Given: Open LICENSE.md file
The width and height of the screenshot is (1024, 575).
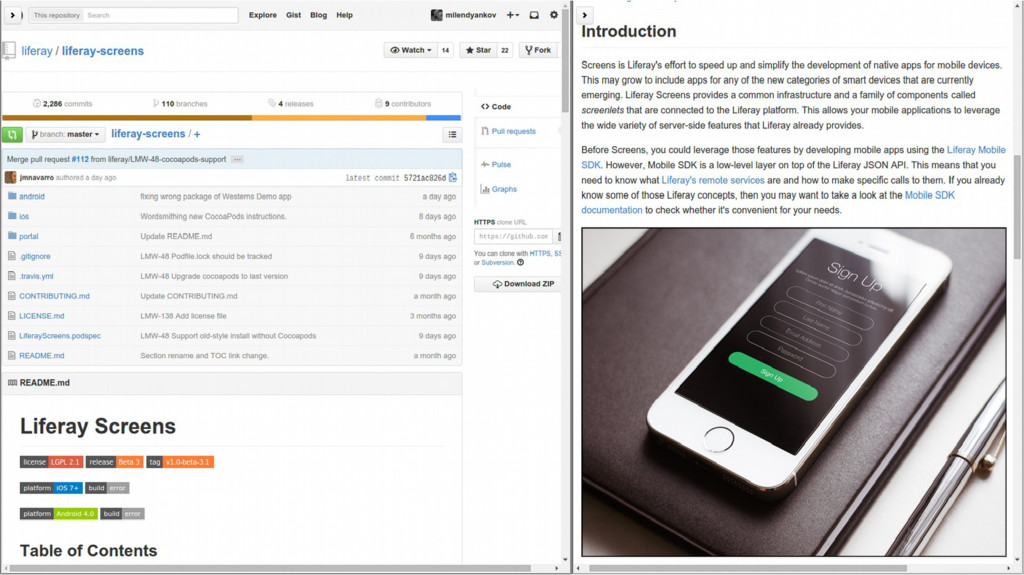Looking at the screenshot, I should (x=42, y=316).
